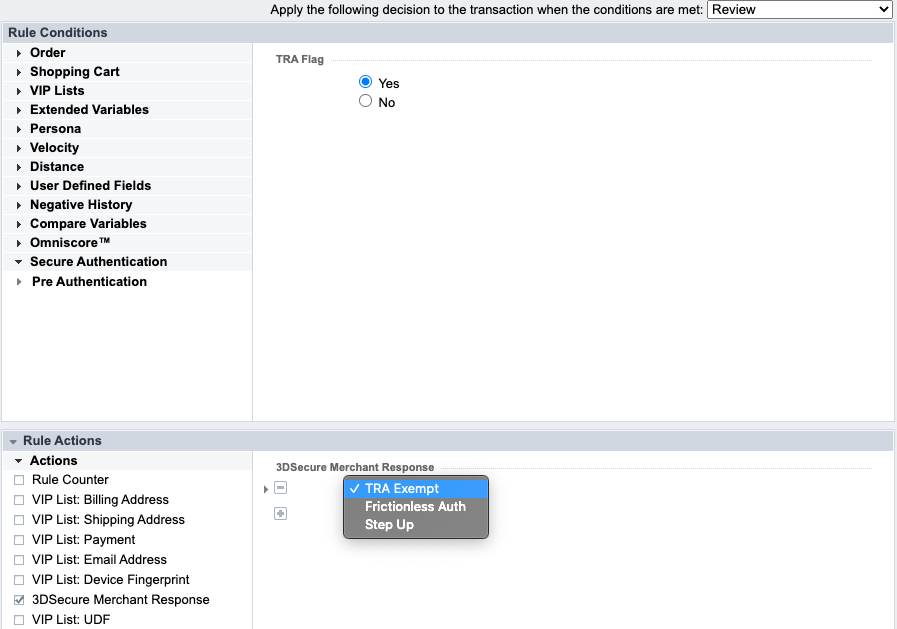Tick the VIP List: Payment checkbox

tap(19, 540)
